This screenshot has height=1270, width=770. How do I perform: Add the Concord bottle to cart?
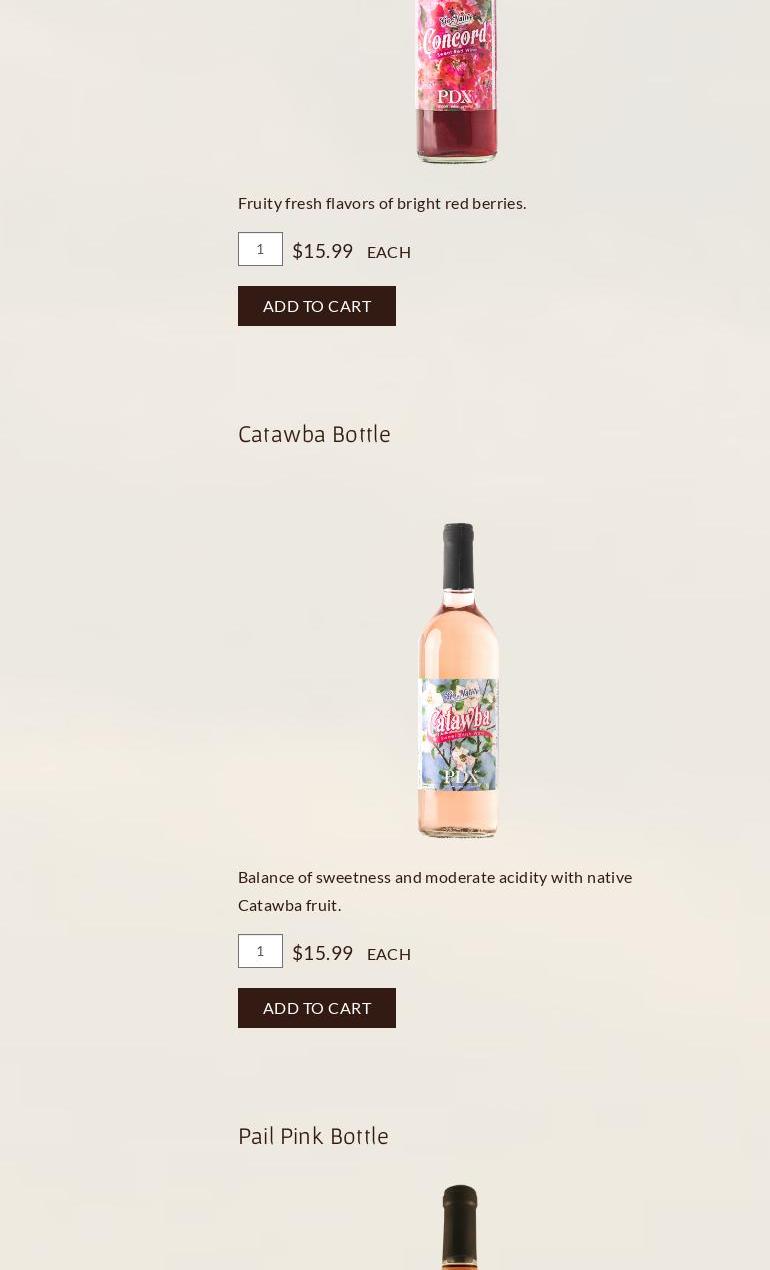coord(317,306)
